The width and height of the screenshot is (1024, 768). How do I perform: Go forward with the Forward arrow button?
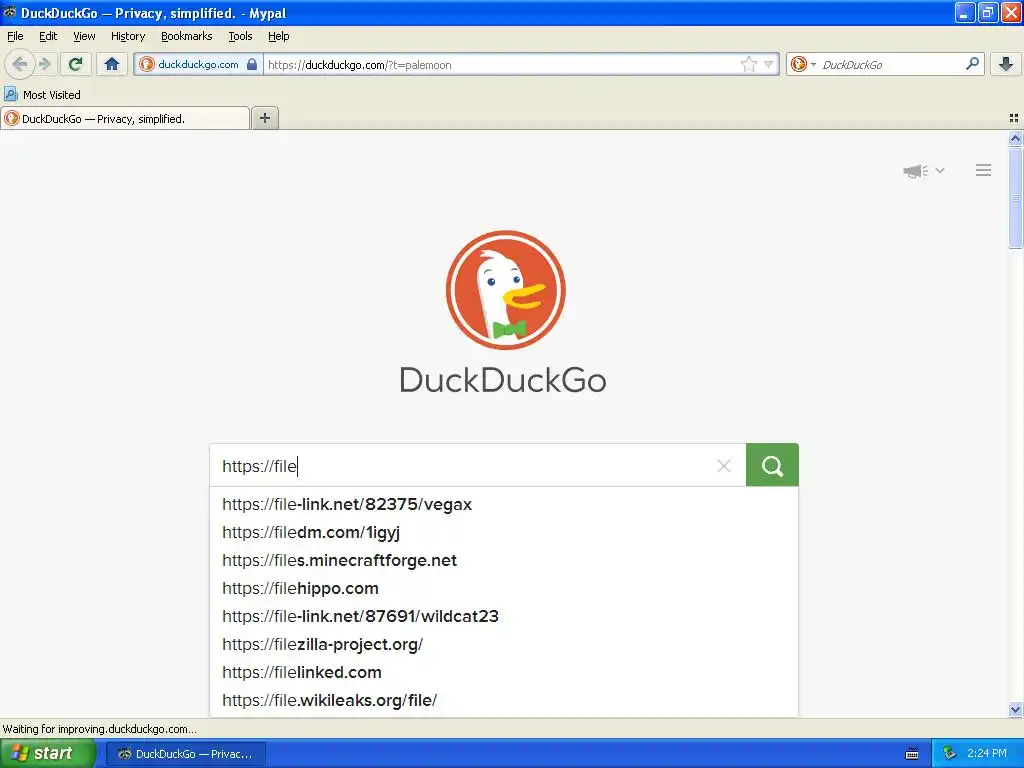click(45, 64)
